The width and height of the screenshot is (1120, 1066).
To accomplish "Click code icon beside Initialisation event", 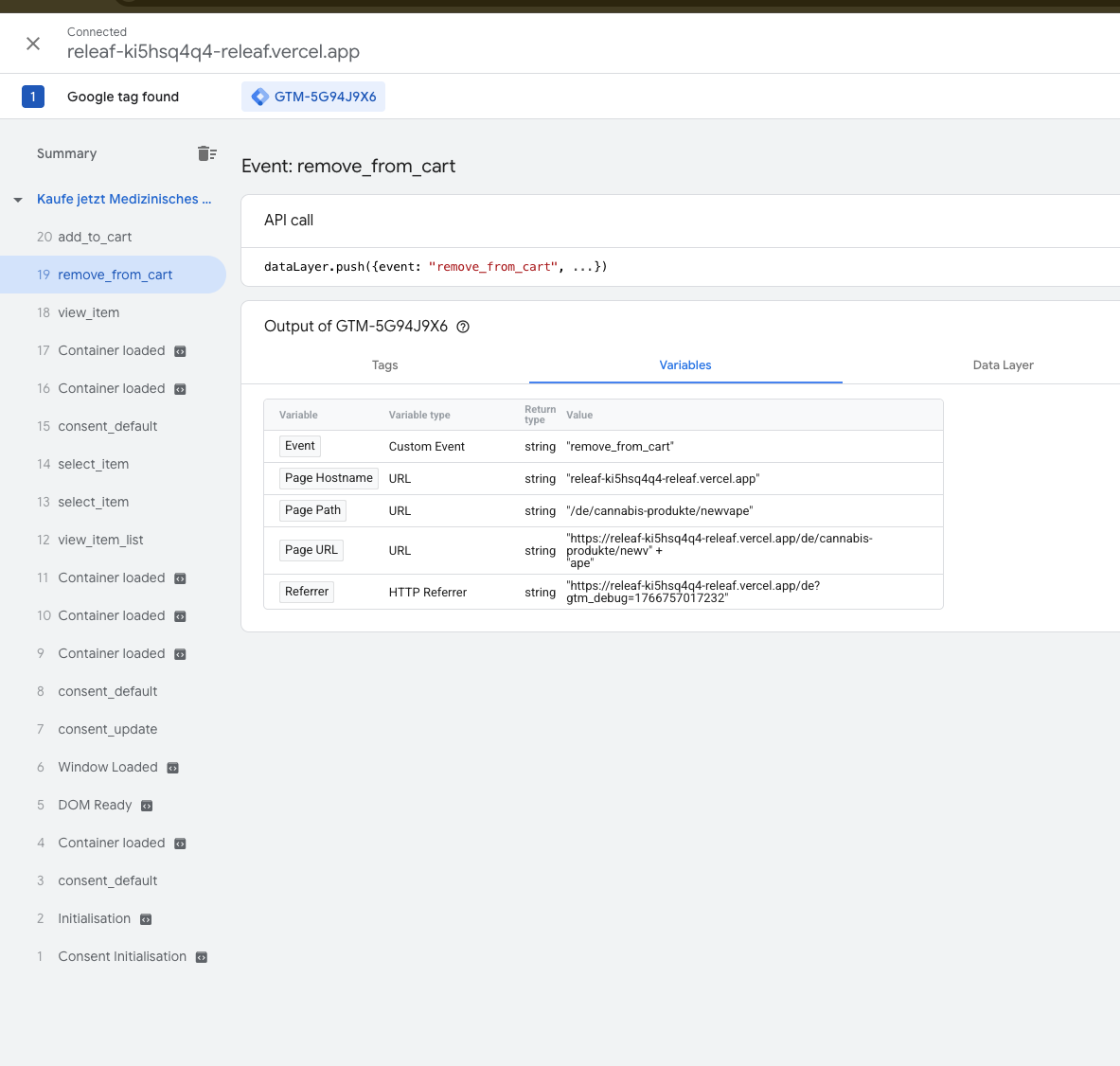I will pos(146,919).
